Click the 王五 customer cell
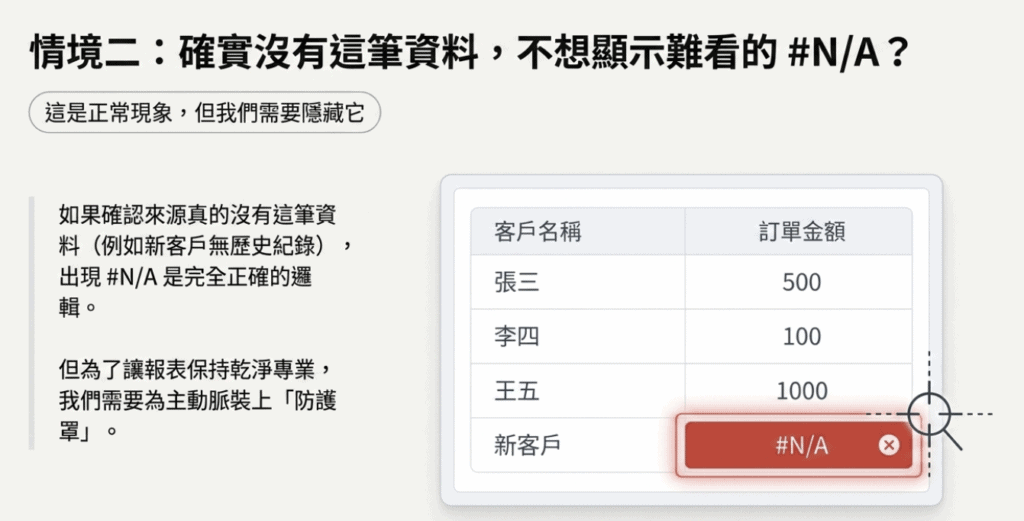Image resolution: width=1024 pixels, height=521 pixels. [517, 391]
